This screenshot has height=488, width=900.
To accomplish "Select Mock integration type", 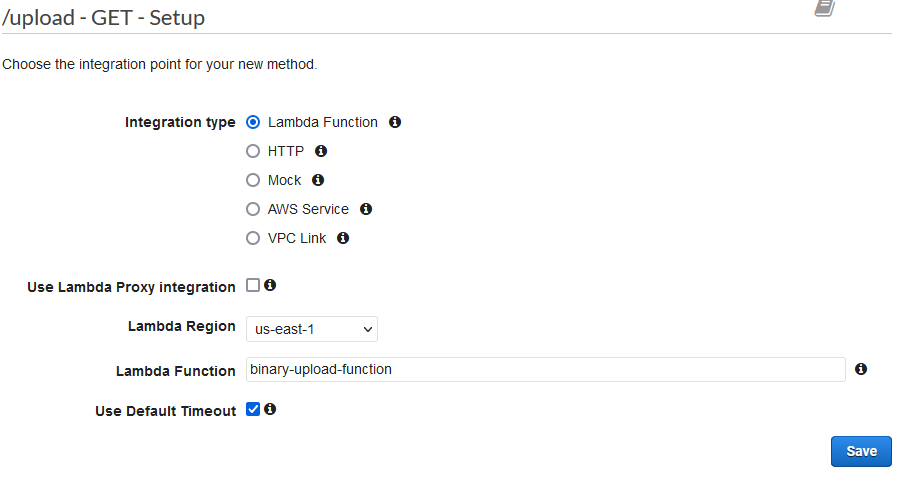I will pos(253,180).
